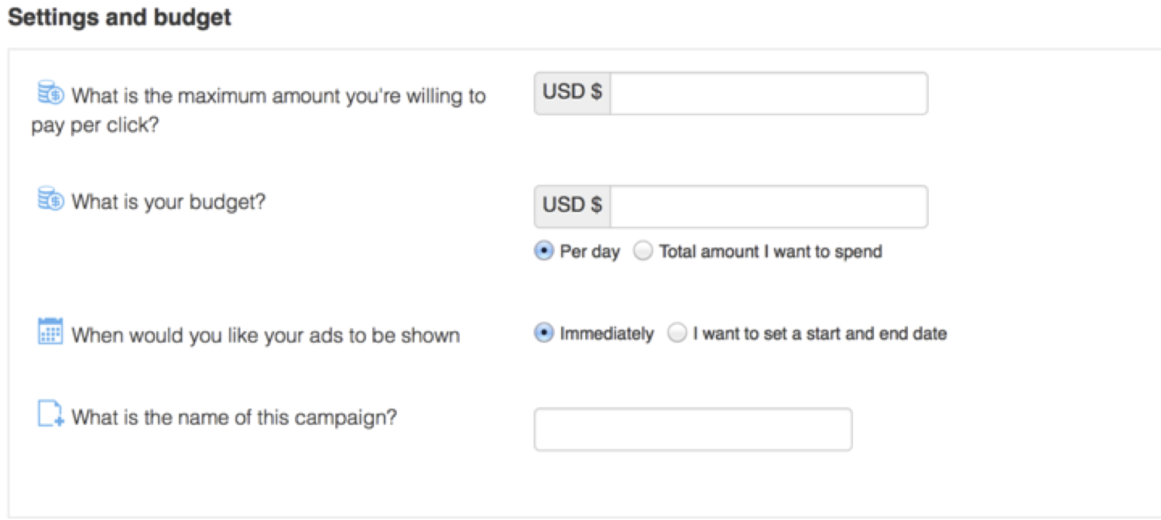Click the 'I want to set a start and end date' text
The width and height of the screenshot is (1161, 520).
tap(820, 334)
